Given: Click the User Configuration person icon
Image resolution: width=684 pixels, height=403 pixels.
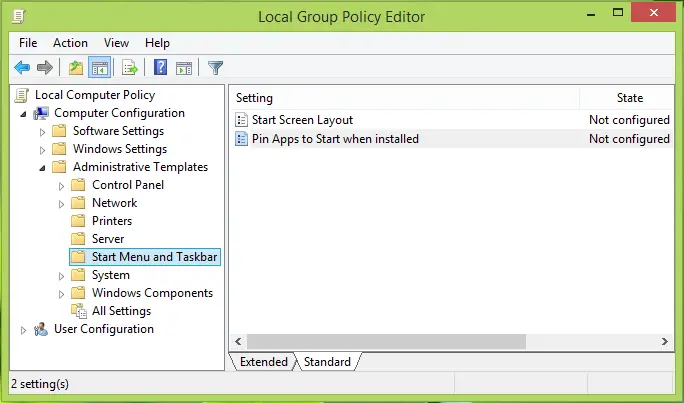Looking at the screenshot, I should pos(41,329).
